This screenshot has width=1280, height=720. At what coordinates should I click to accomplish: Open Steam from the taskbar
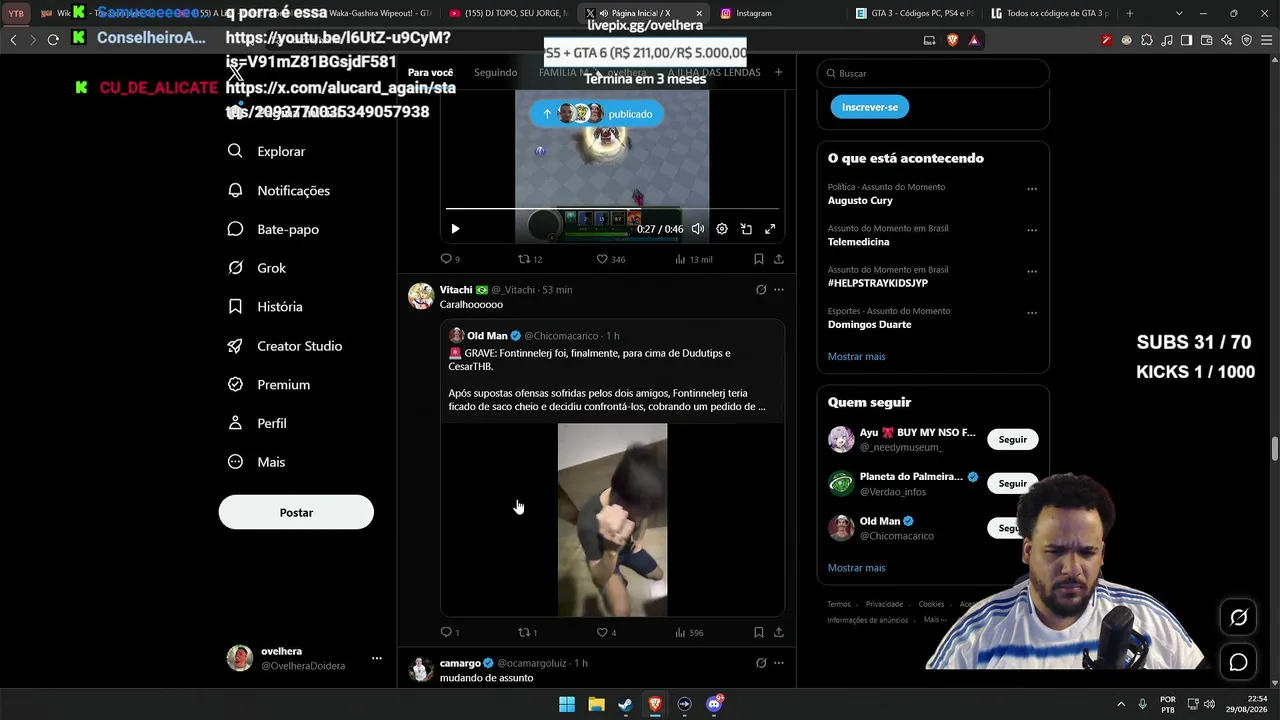point(626,704)
